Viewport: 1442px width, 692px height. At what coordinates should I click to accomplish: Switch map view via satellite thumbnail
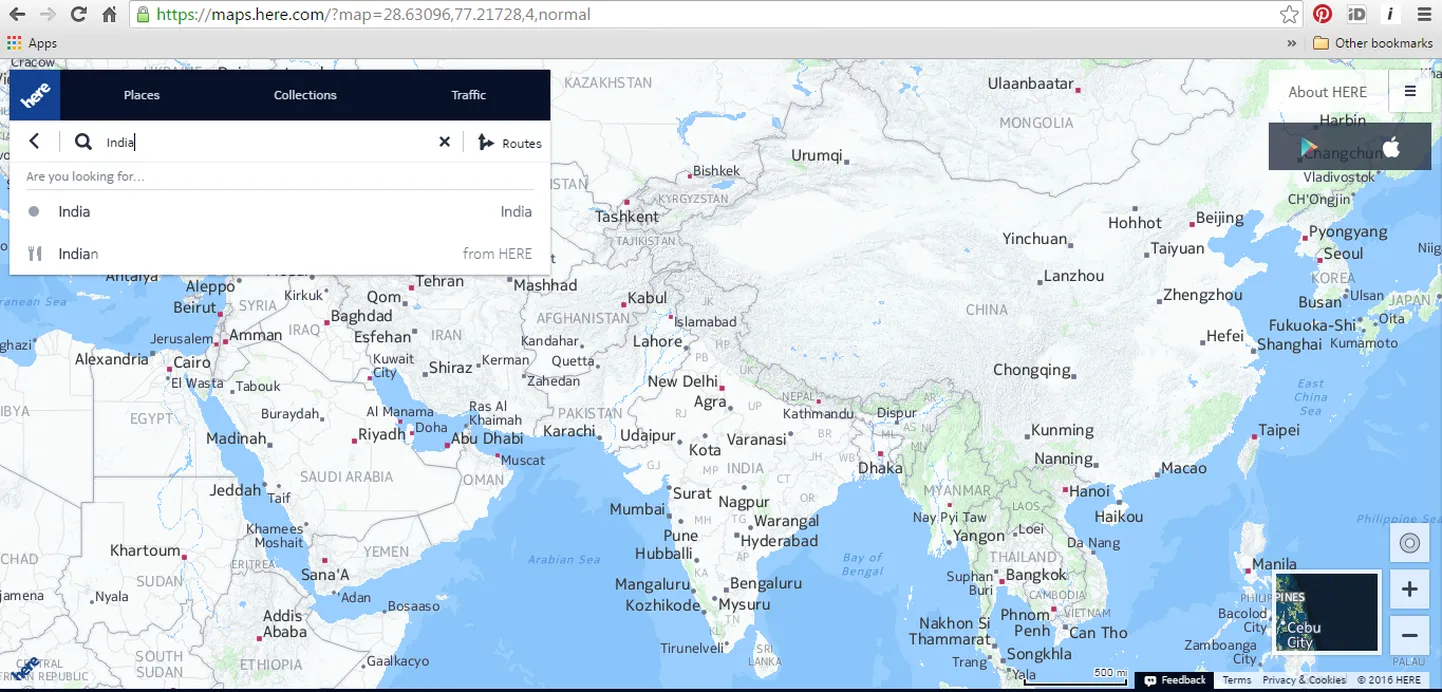pyautogui.click(x=1327, y=612)
